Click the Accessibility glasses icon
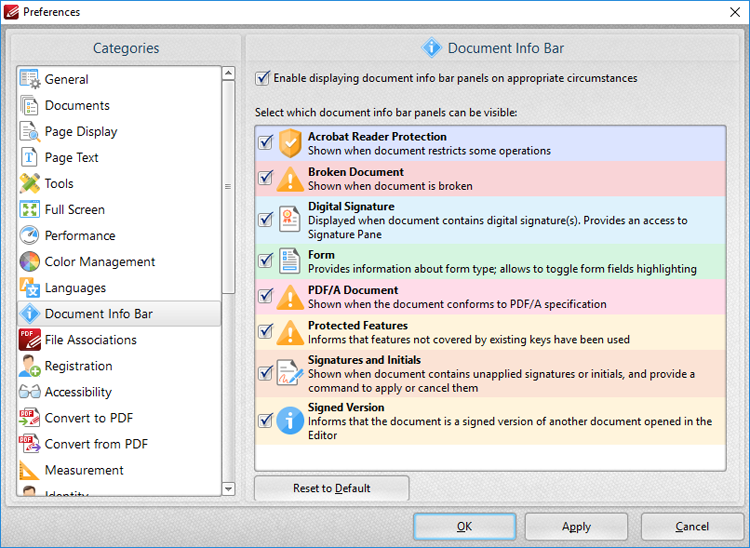The width and height of the screenshot is (750, 548). (x=30, y=392)
